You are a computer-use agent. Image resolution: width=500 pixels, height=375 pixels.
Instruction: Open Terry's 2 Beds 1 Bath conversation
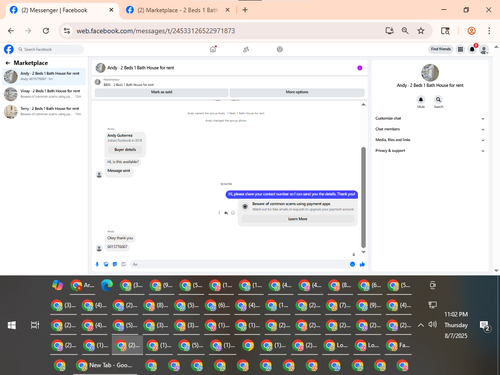click(x=44, y=112)
